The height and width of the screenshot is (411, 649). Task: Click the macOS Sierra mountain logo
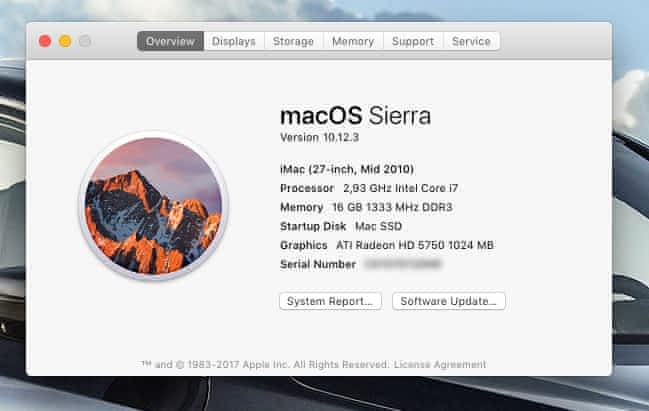pyautogui.click(x=154, y=206)
